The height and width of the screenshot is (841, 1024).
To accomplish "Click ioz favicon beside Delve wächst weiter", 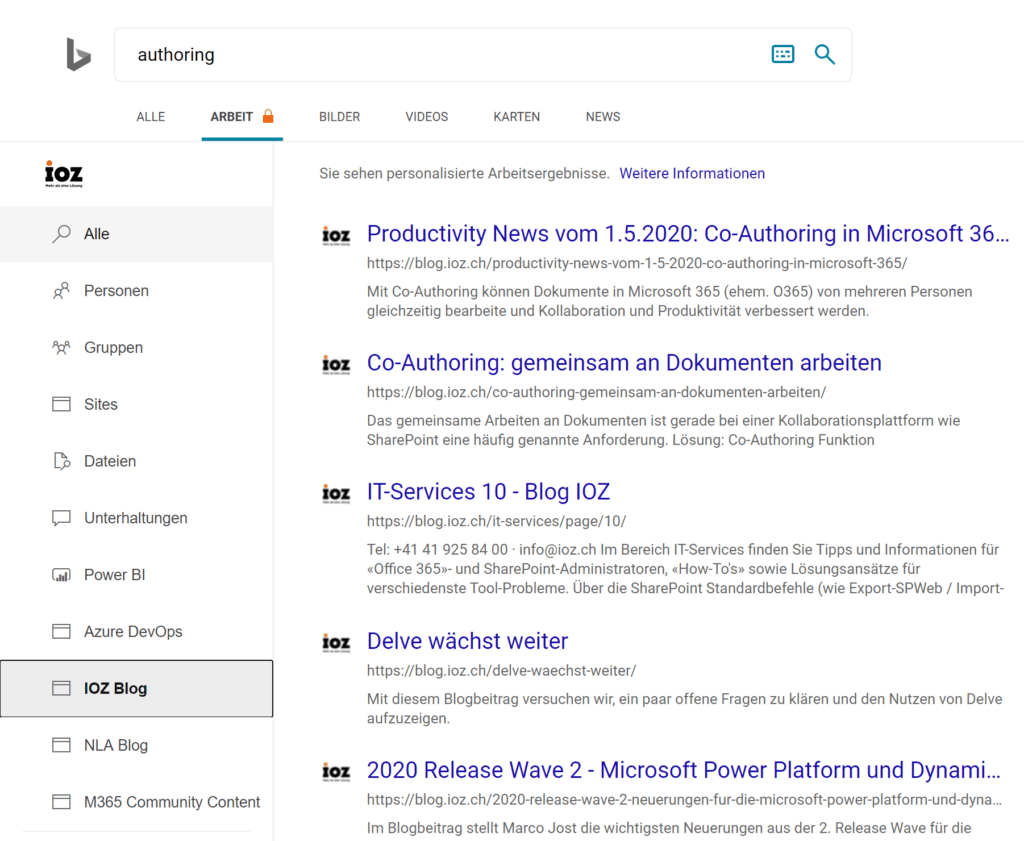I will point(336,643).
